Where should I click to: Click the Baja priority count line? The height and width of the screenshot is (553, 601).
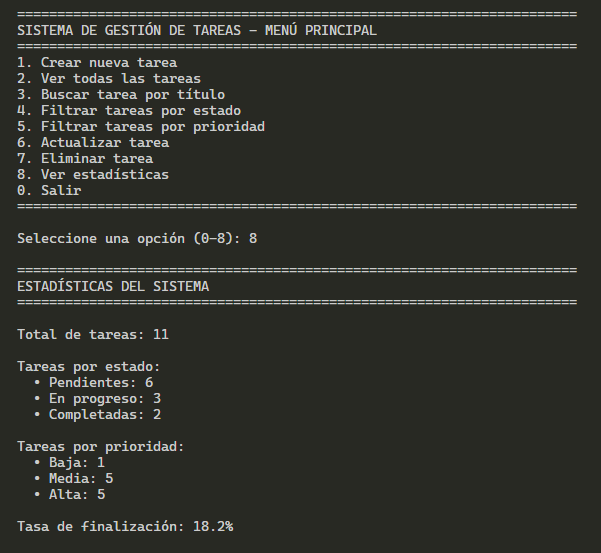tap(76, 462)
